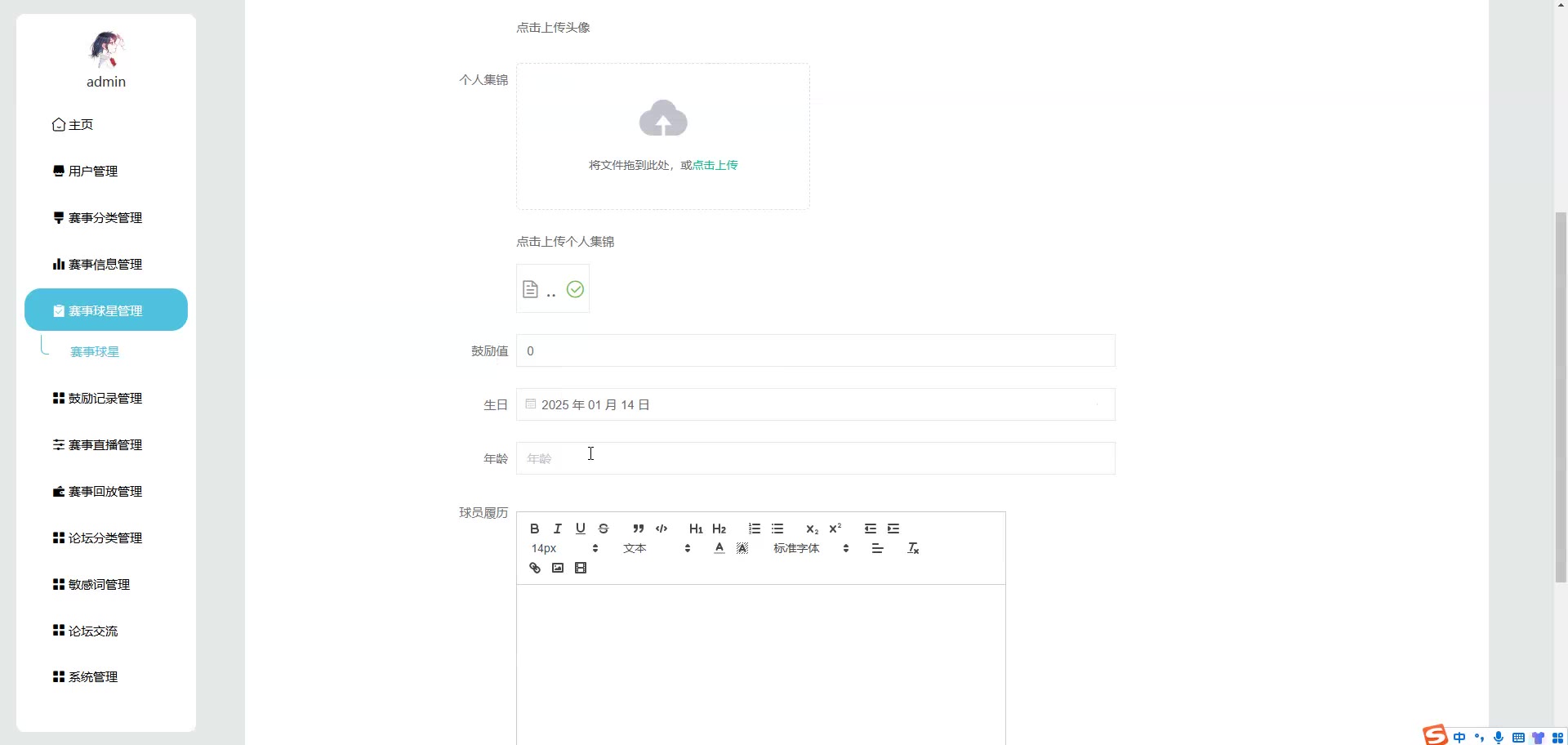1568x745 pixels.
Task: Pick the editor text color
Action: click(719, 548)
